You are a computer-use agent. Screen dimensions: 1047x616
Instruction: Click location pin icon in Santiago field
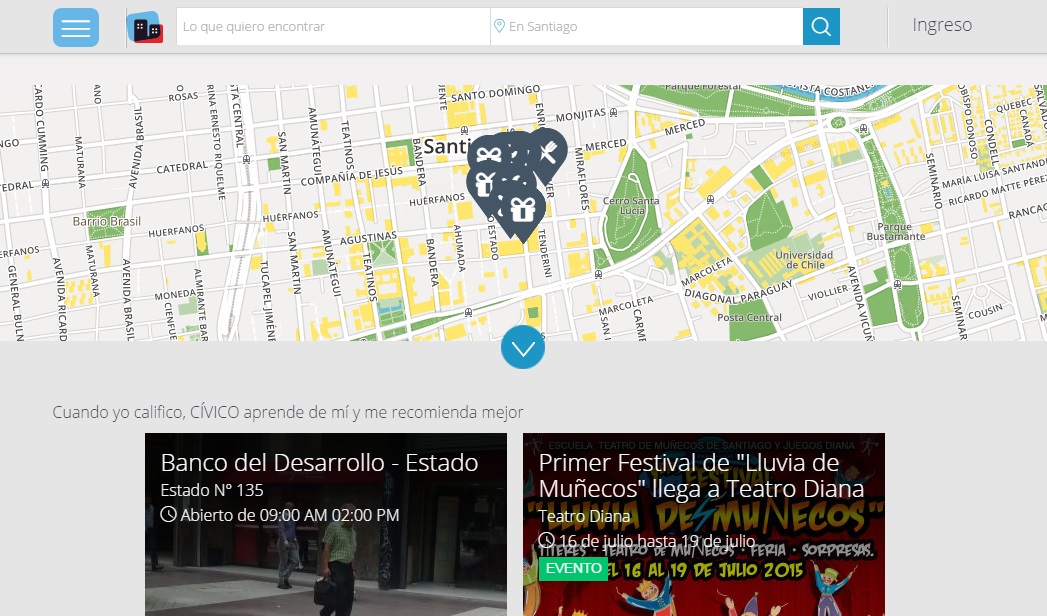point(499,27)
